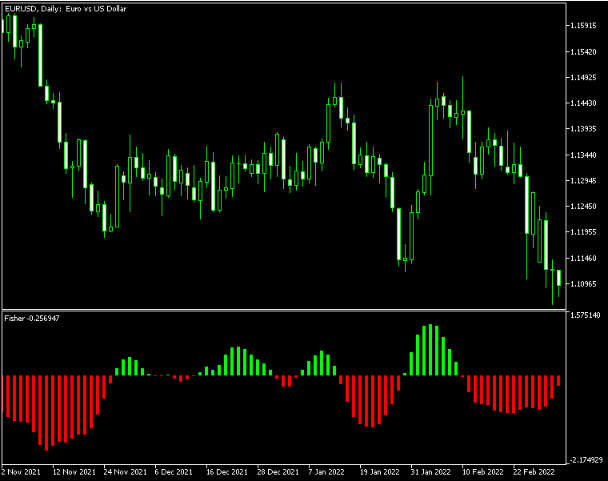The width and height of the screenshot is (608, 481).
Task: Click the 24 Nov 2021 date marker
Action: pos(126,472)
